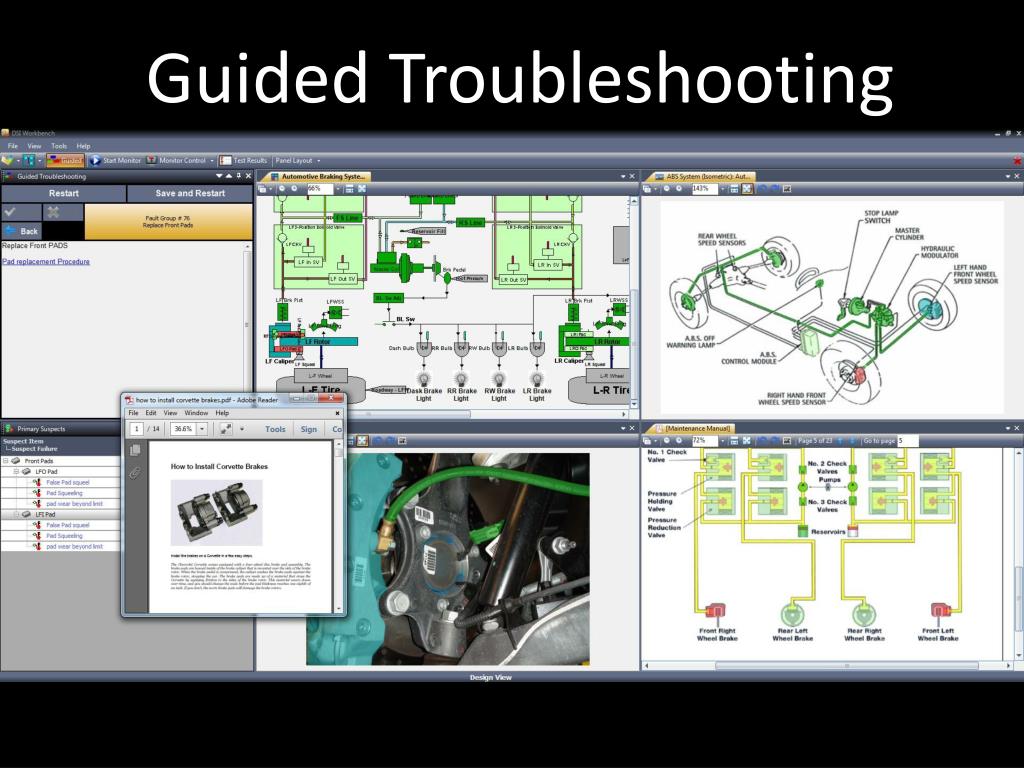The height and width of the screenshot is (768, 1024).
Task: Collapse the Front Pads tree node
Action: (6, 461)
